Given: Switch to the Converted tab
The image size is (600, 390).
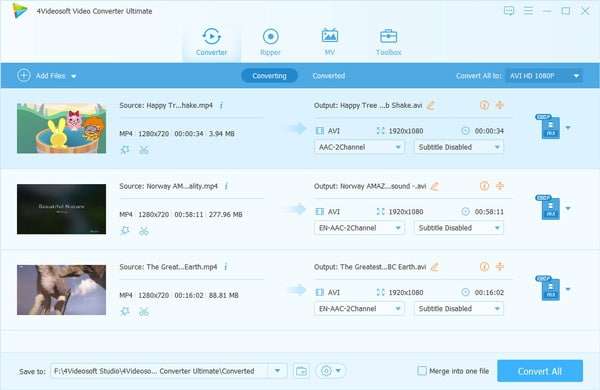Looking at the screenshot, I should [x=329, y=76].
